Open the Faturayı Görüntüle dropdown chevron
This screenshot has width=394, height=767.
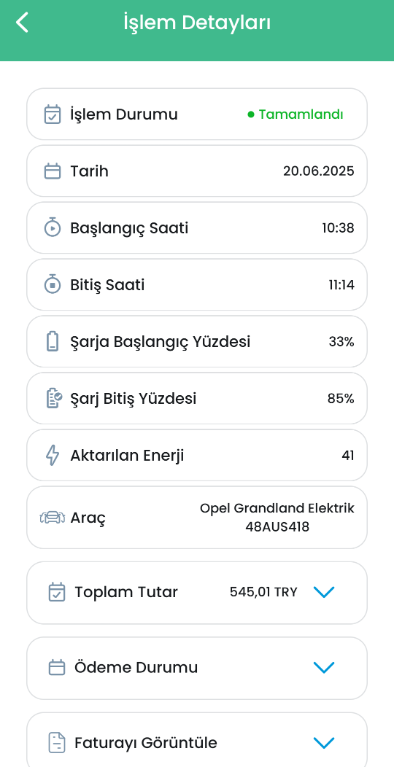coord(324,743)
